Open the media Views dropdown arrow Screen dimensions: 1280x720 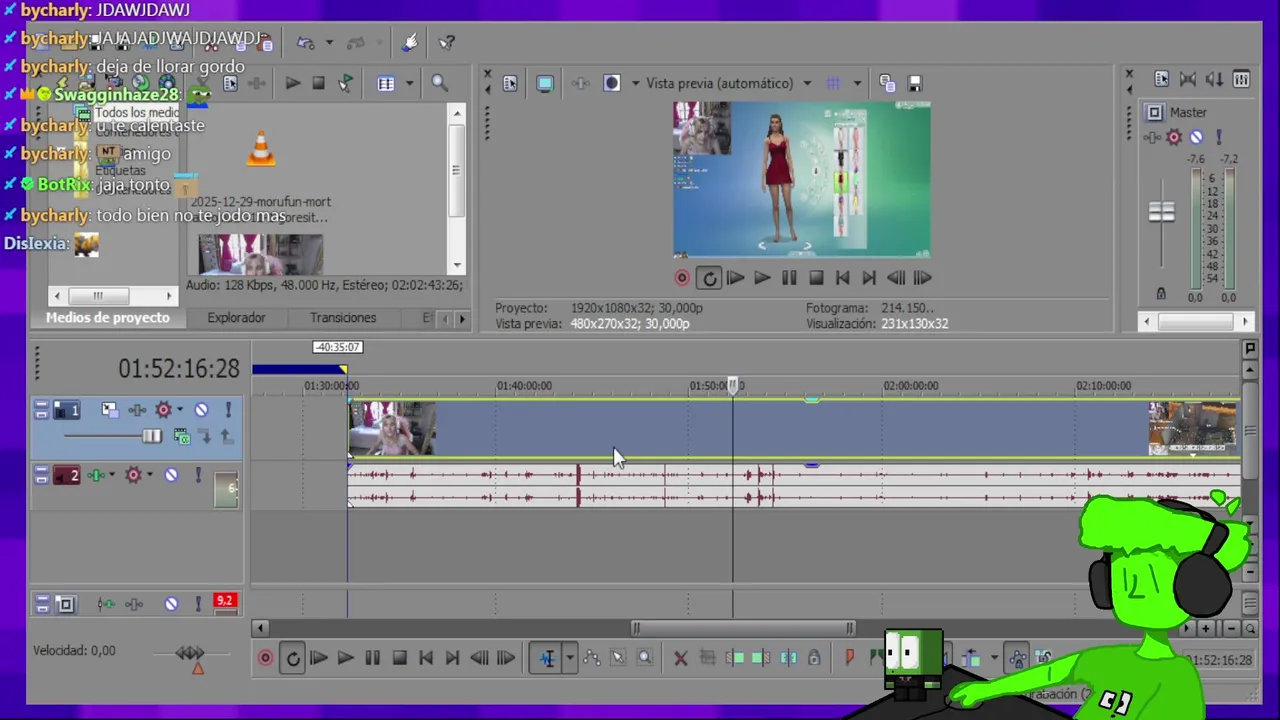409,84
